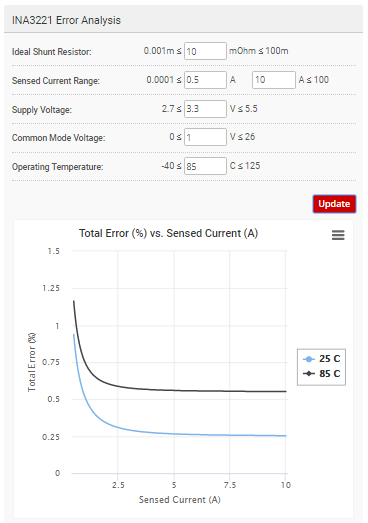The height and width of the screenshot is (523, 368).
Task: Click the Operating Temperature field showing 85
Action: (205, 166)
